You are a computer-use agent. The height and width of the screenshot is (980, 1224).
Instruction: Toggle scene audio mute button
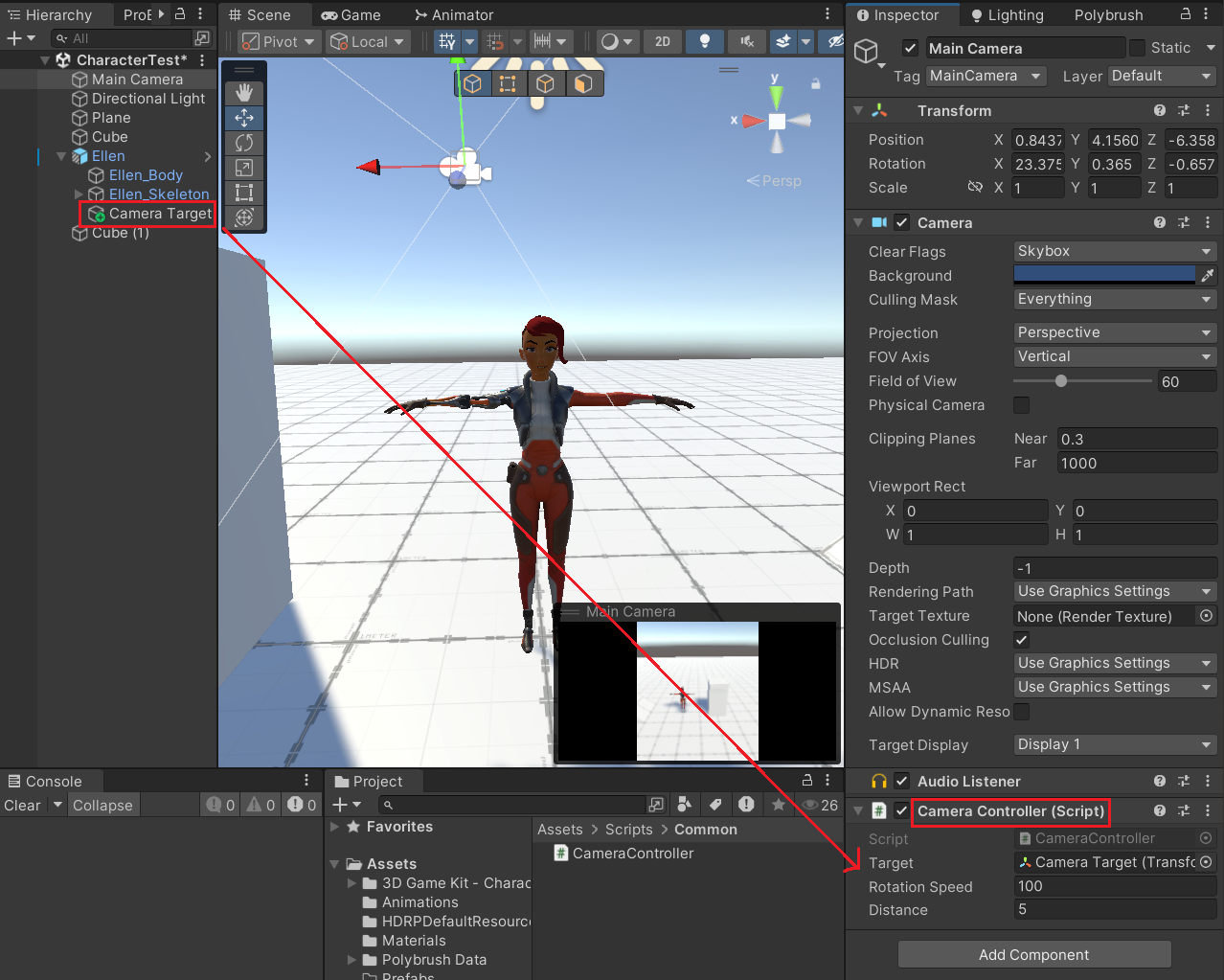click(747, 41)
